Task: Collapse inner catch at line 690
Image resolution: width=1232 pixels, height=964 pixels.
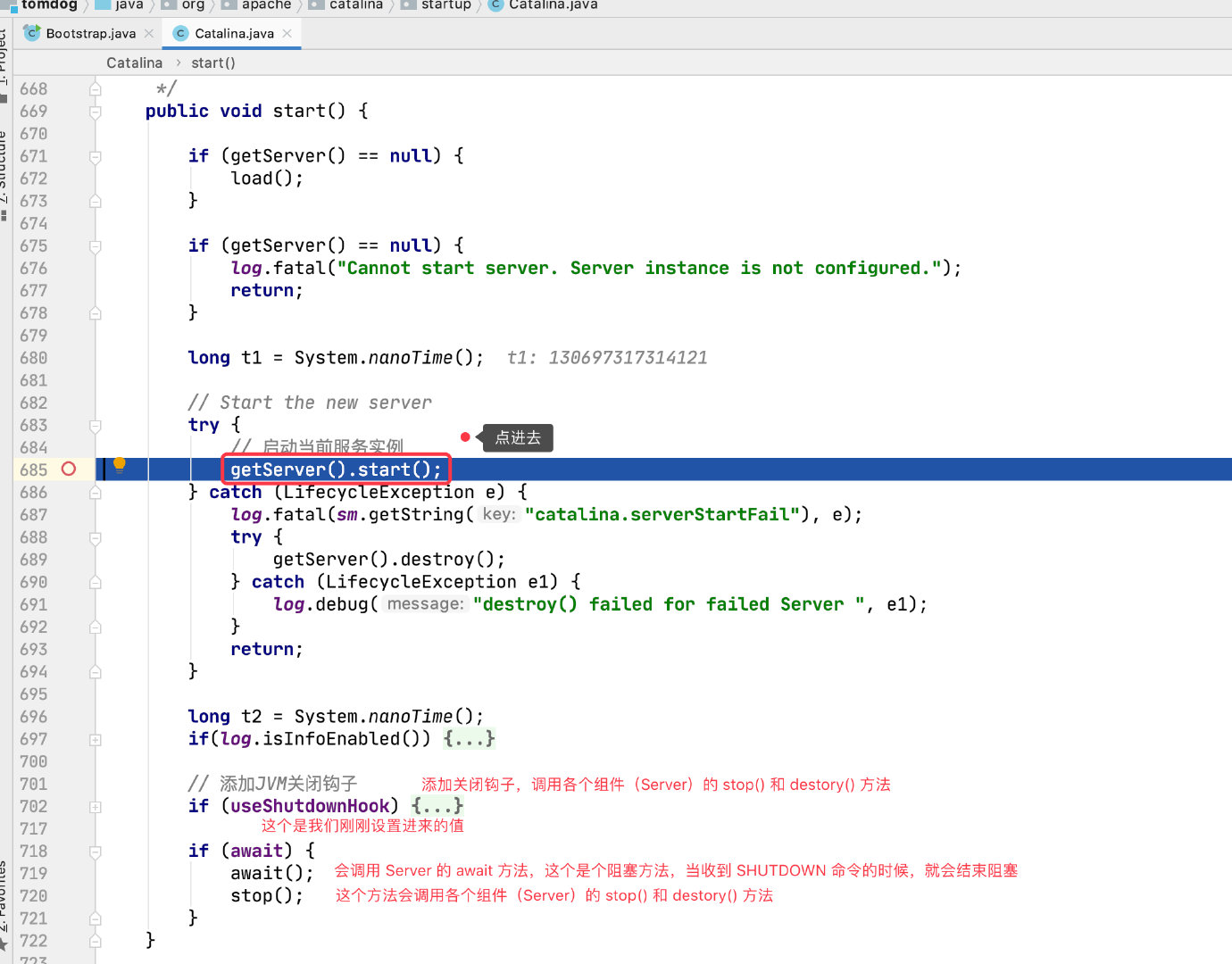Action: pos(96,582)
